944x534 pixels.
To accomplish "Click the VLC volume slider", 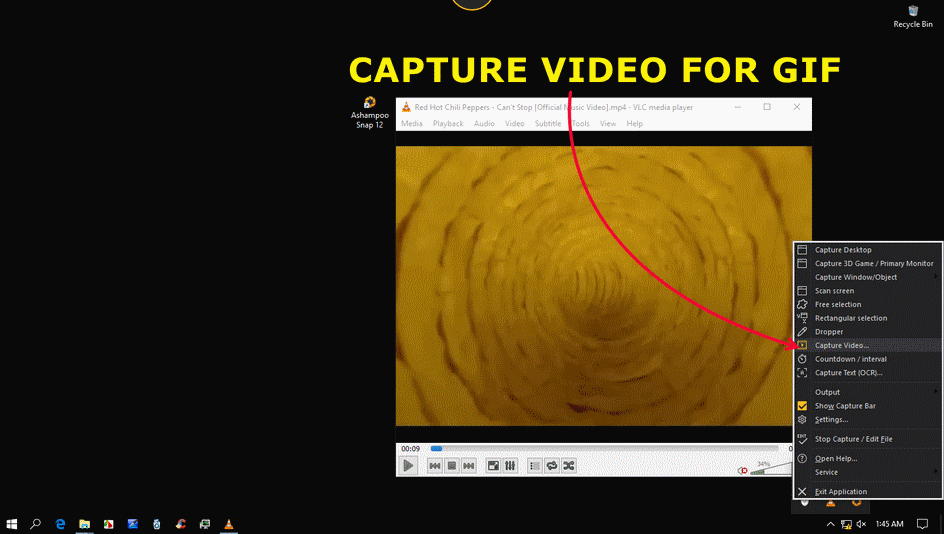I will click(771, 469).
